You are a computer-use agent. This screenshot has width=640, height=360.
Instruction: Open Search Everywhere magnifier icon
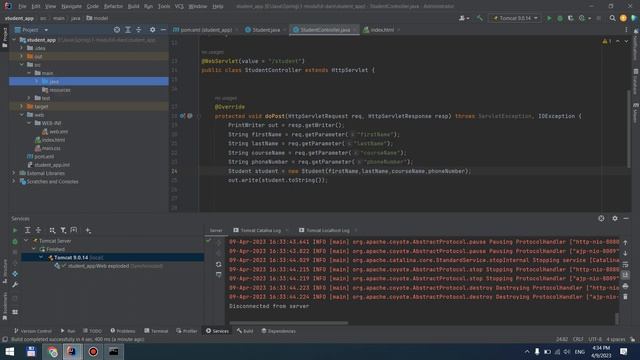pyautogui.click(x=612, y=18)
